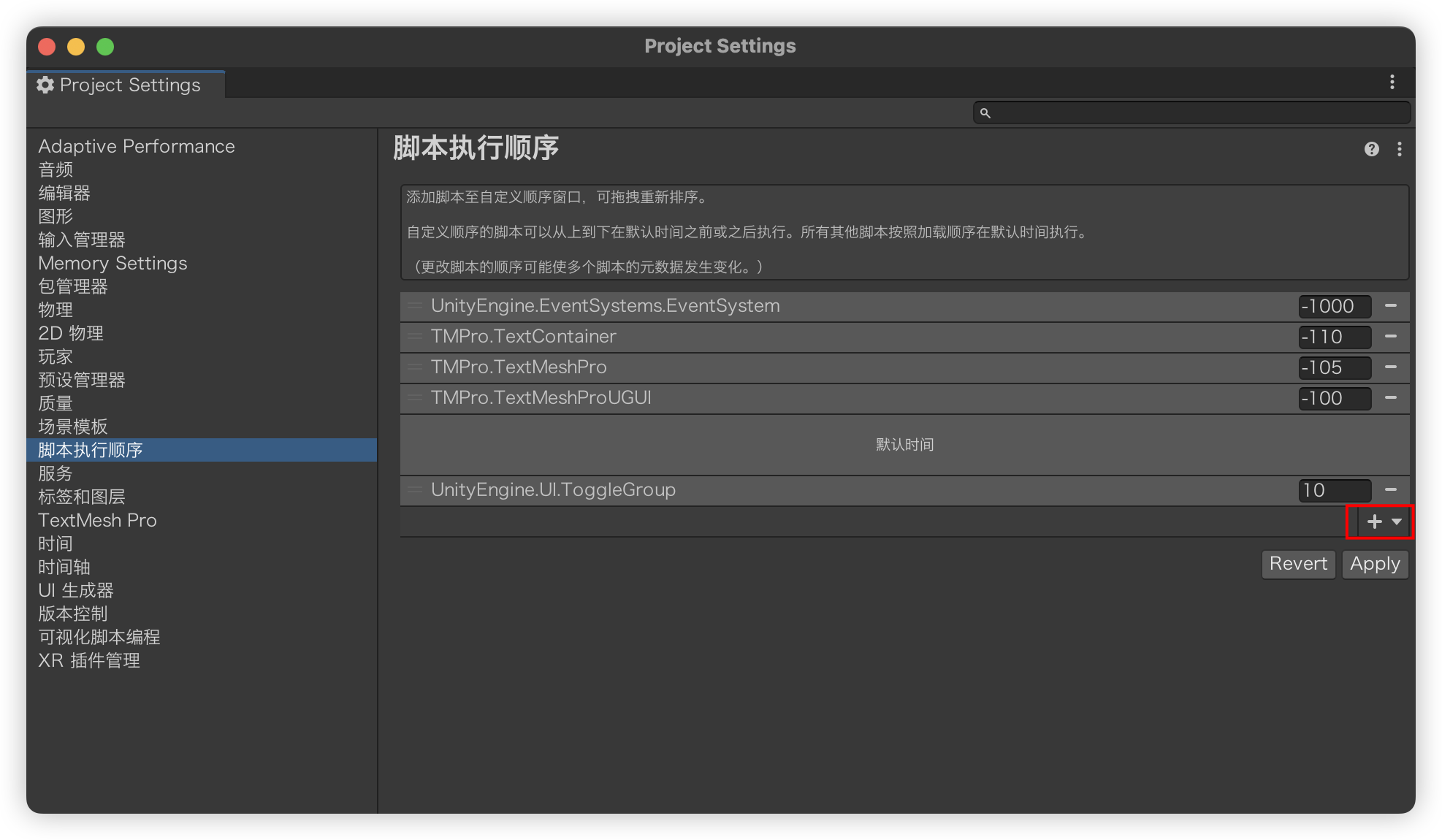This screenshot has width=1442, height=840.
Task: Remove TMPro.TextContainer with minus icon
Action: click(x=1390, y=337)
